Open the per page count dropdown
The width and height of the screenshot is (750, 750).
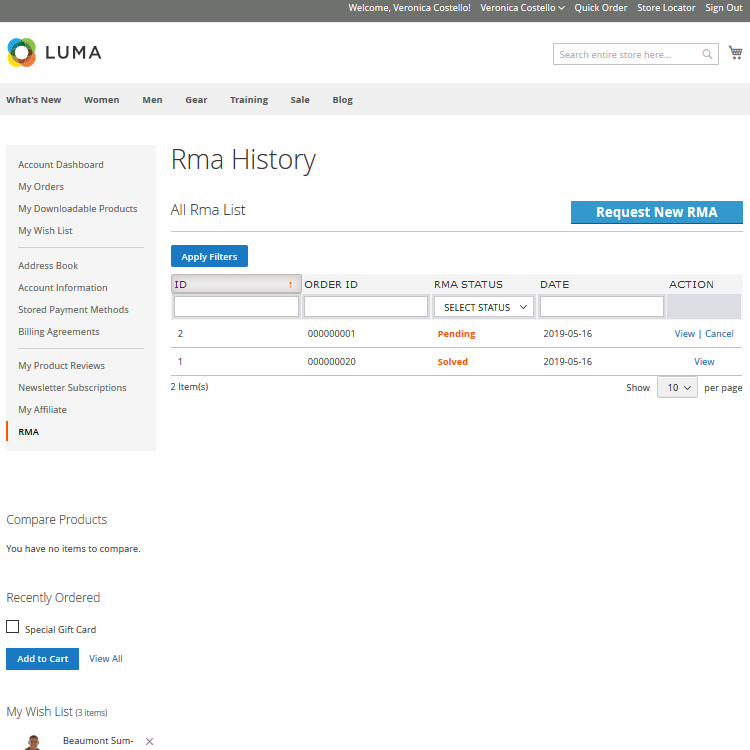point(677,387)
